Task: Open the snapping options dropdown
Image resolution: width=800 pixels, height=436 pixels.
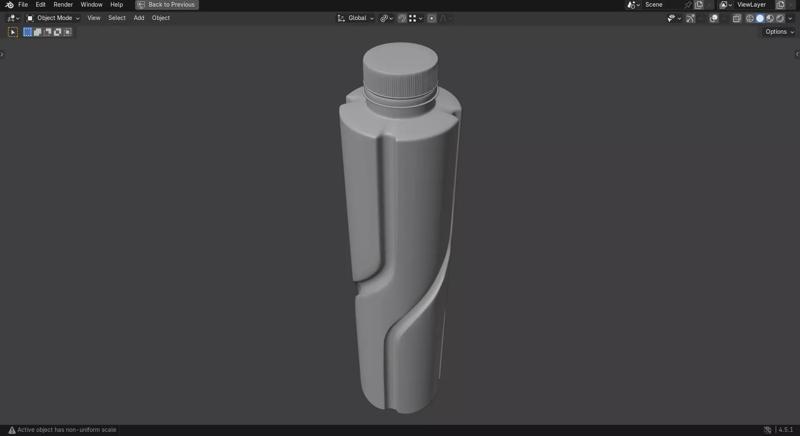Action: coord(416,18)
